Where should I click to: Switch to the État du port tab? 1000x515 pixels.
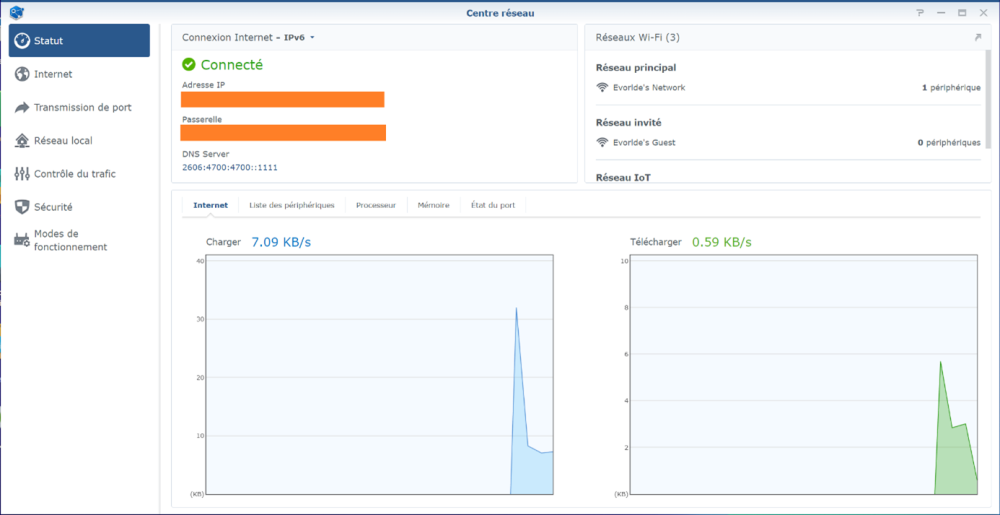click(493, 205)
